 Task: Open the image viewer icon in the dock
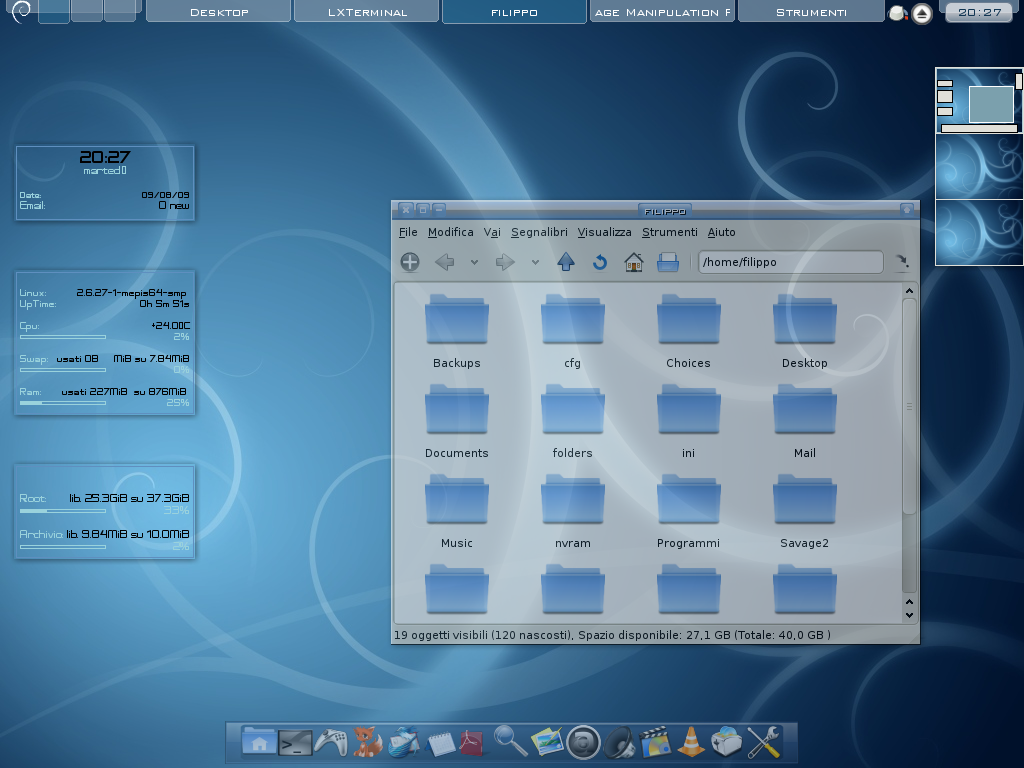pos(547,742)
